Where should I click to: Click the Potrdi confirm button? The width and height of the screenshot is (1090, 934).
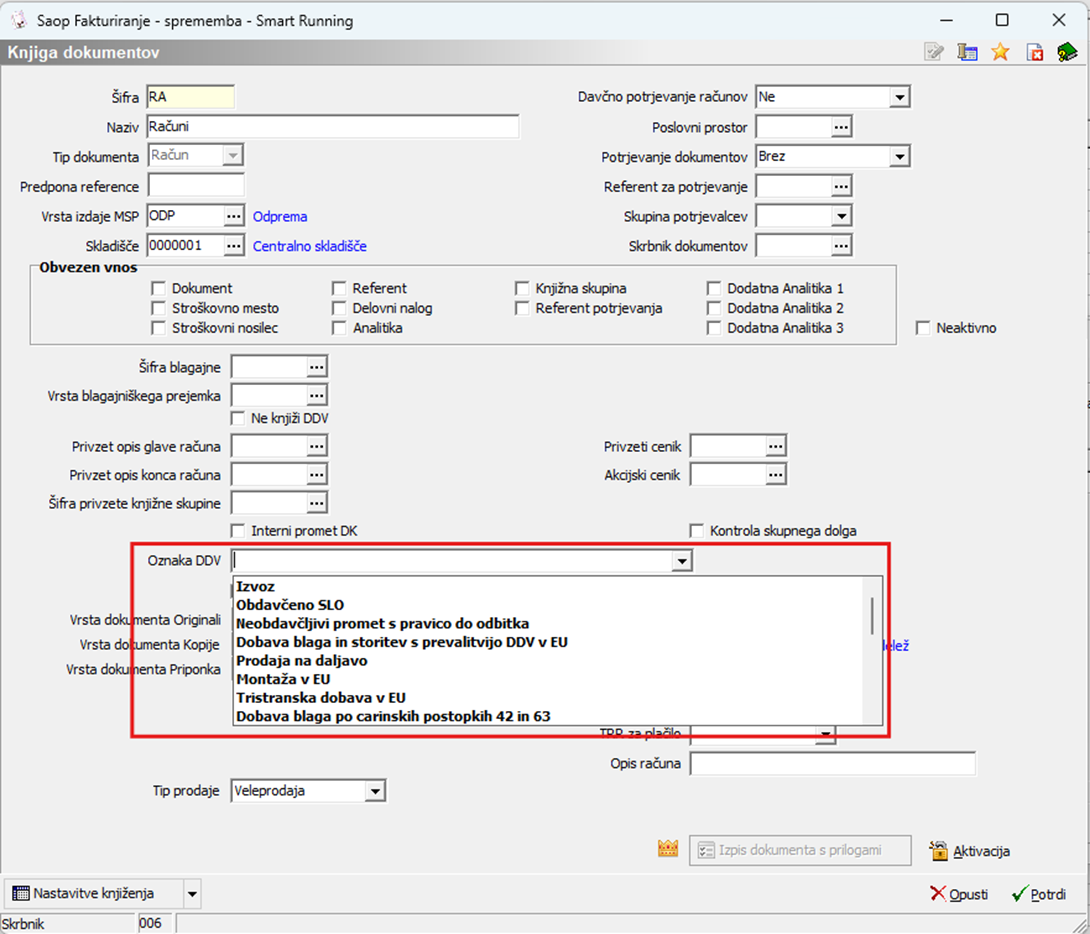[x=1039, y=894]
